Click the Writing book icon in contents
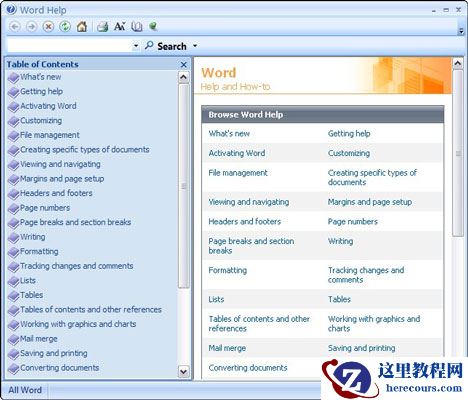Screen dimensions: 468x400 (x=14, y=237)
